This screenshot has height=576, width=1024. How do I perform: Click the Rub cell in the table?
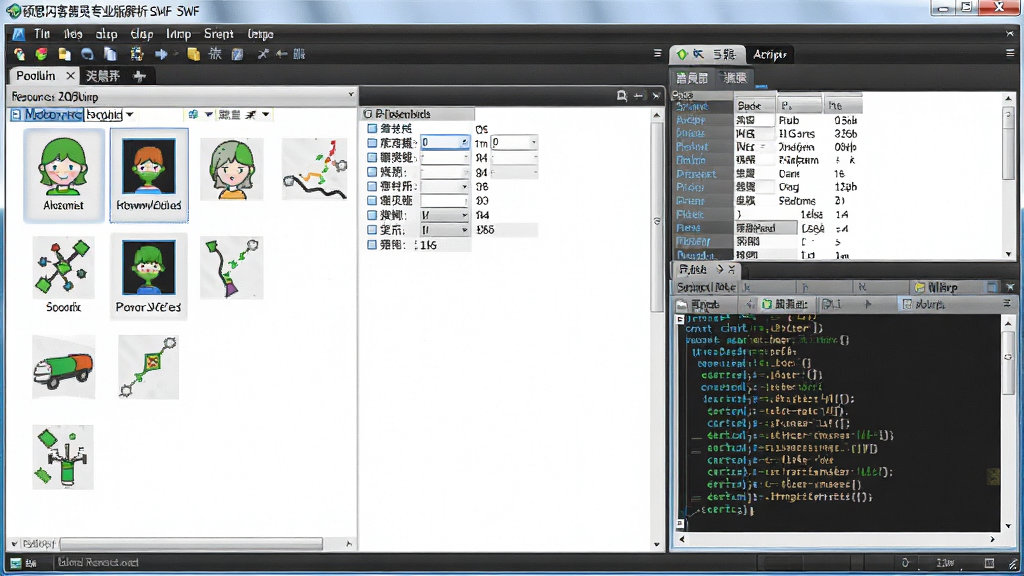pos(789,120)
